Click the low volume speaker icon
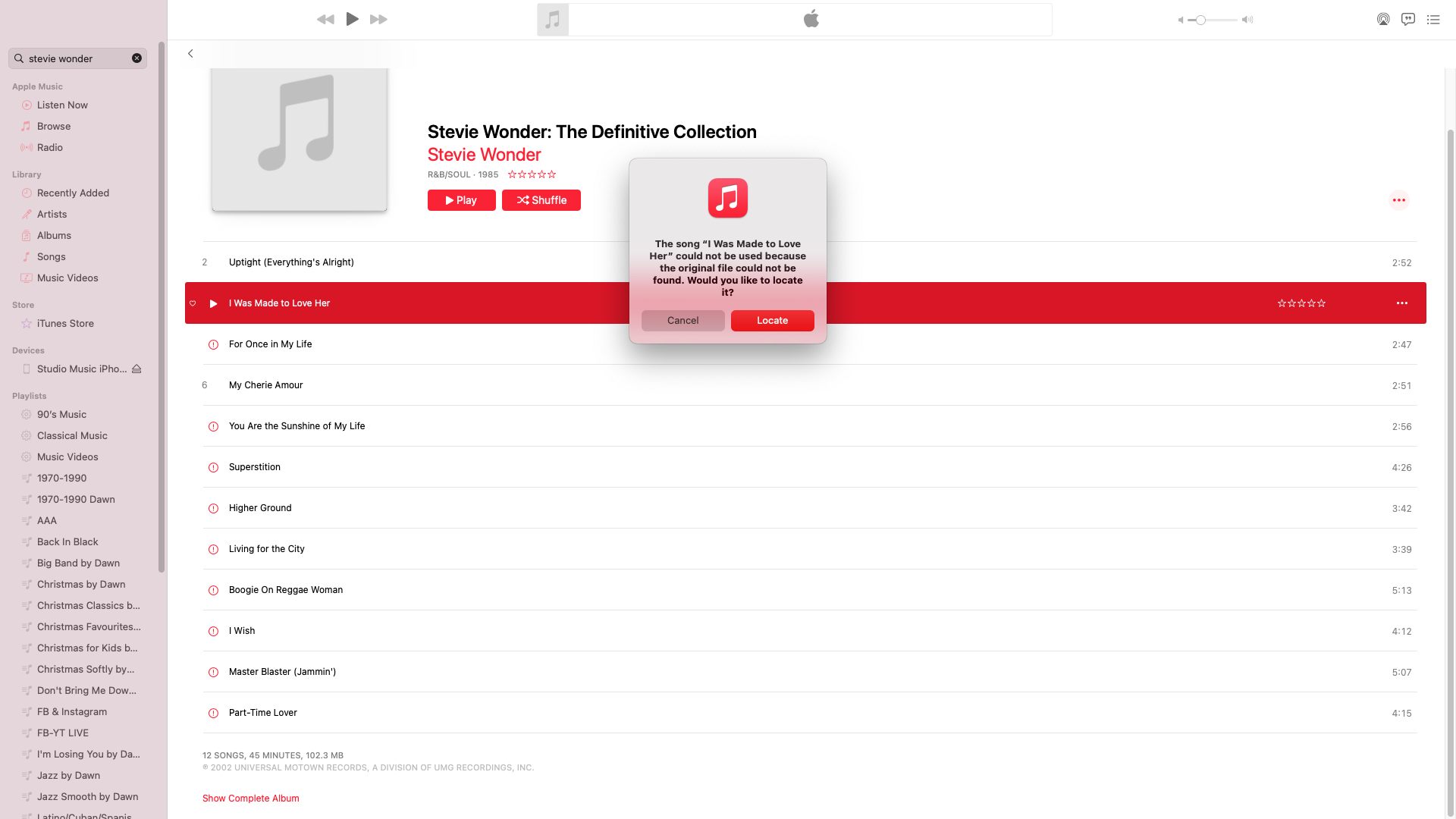1456x819 pixels. (1181, 20)
